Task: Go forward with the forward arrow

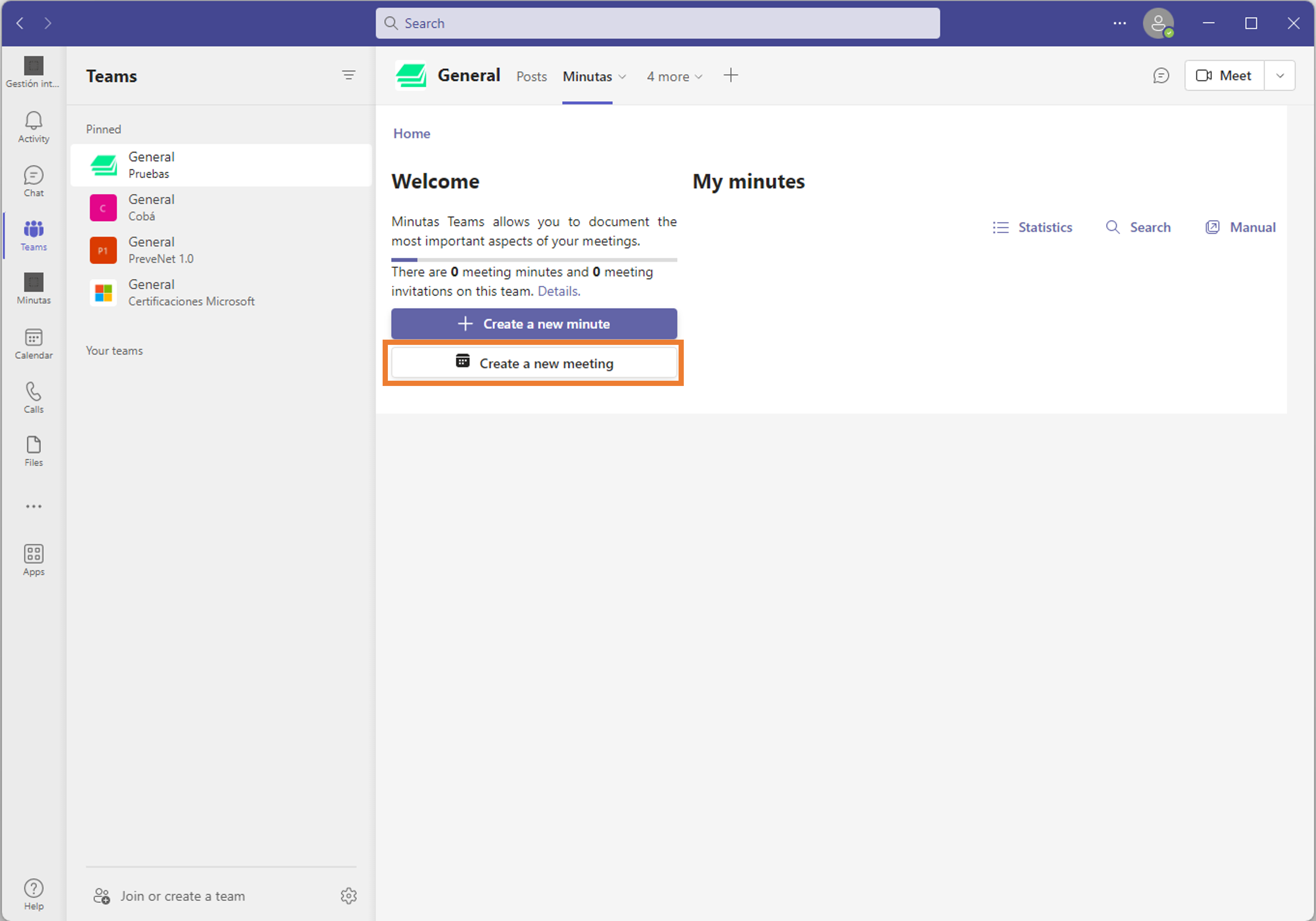Action: tap(47, 23)
